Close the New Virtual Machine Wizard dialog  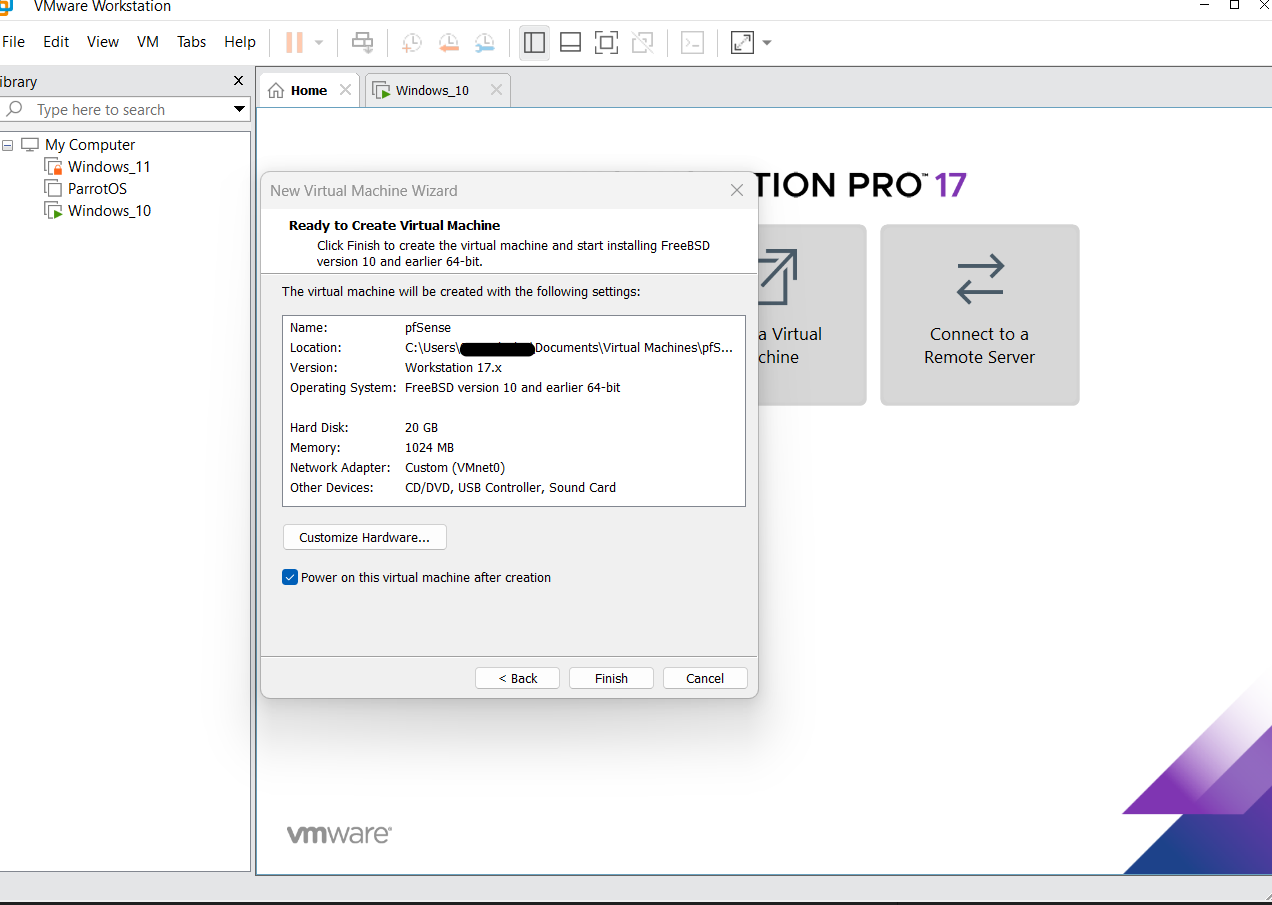point(737,190)
